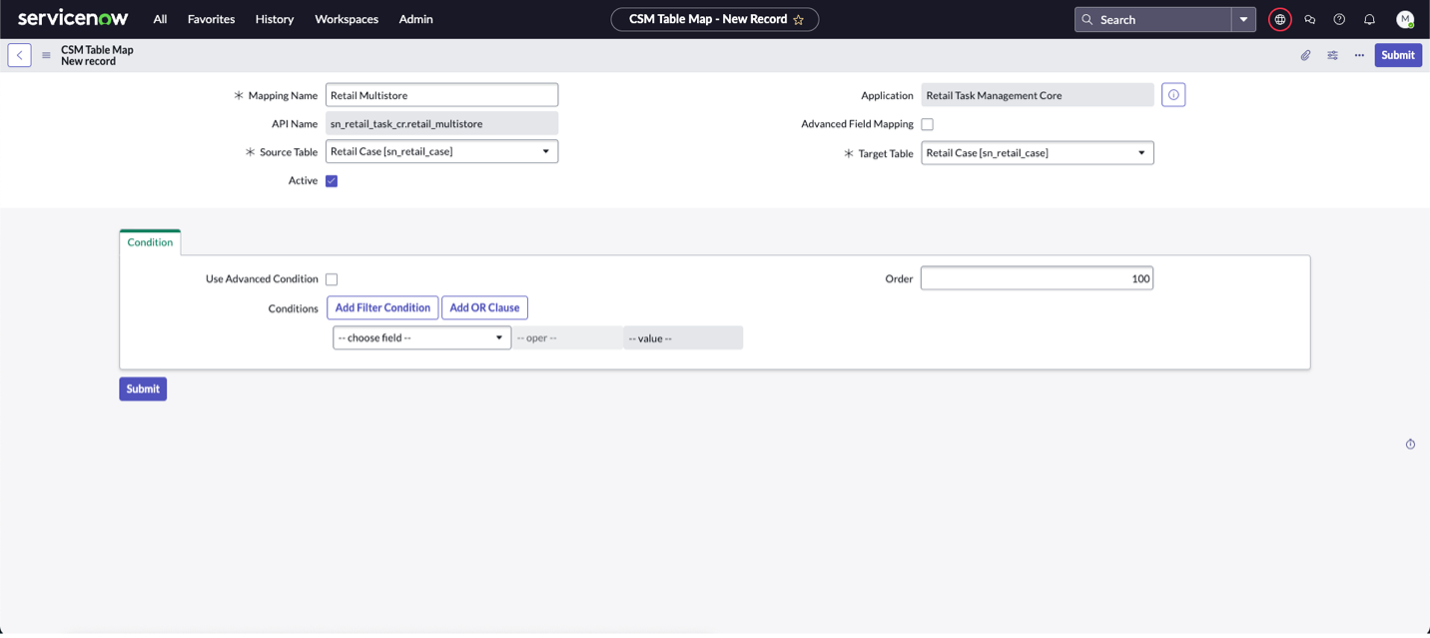This screenshot has height=638, width=1430.
Task: Click the CSM Table Map header text
Action: click(97, 49)
